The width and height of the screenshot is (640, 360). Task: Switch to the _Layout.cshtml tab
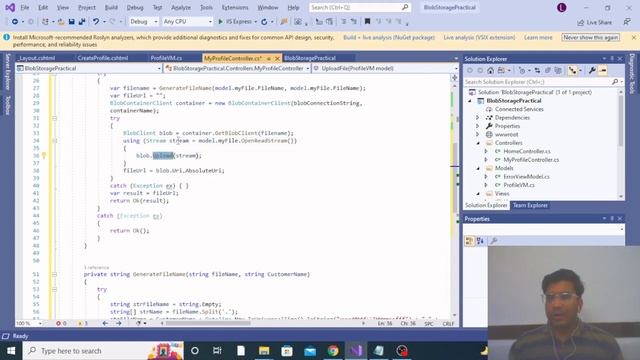click(36, 58)
